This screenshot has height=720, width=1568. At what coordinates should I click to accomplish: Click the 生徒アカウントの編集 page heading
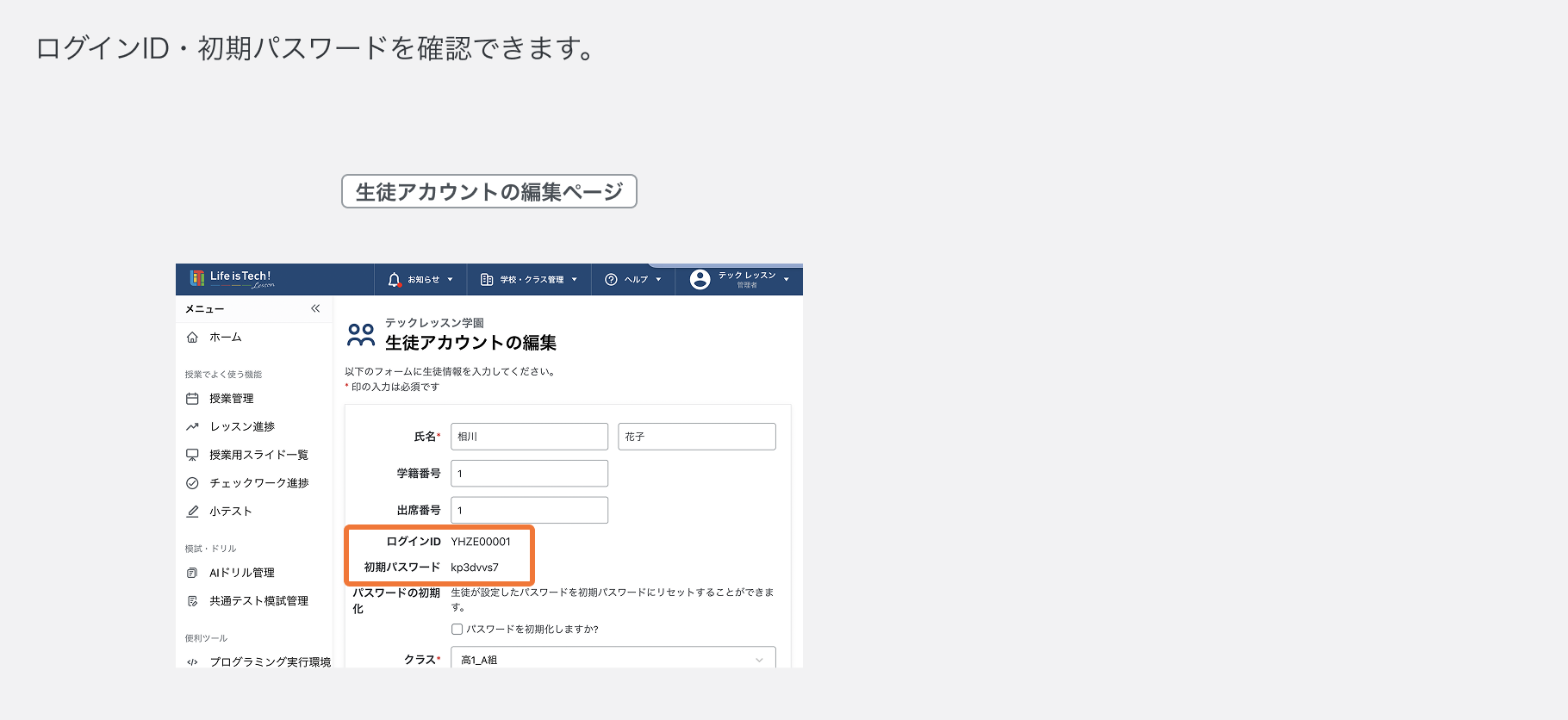coord(470,343)
